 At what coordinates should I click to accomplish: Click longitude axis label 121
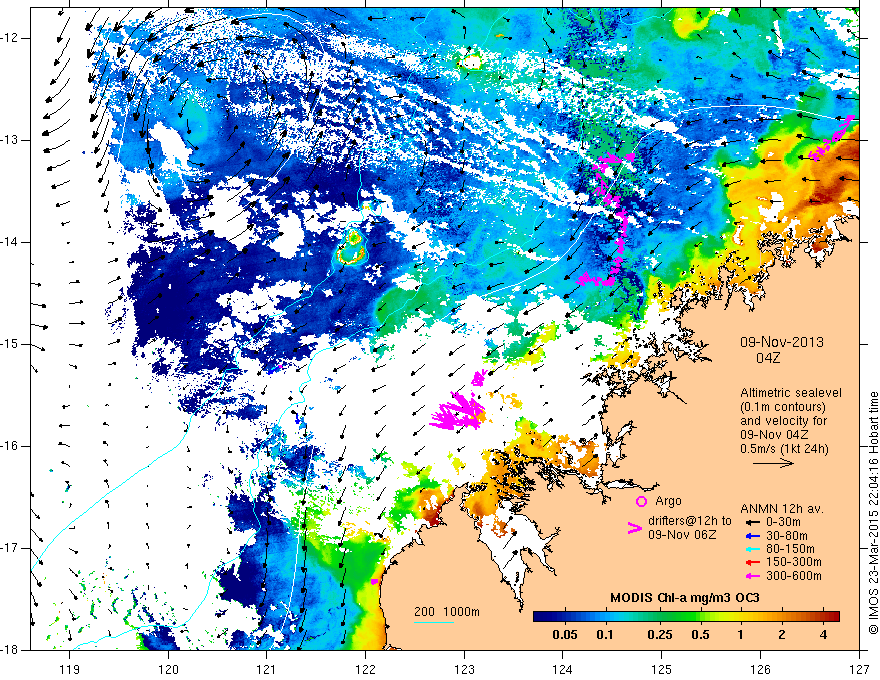pos(267,670)
